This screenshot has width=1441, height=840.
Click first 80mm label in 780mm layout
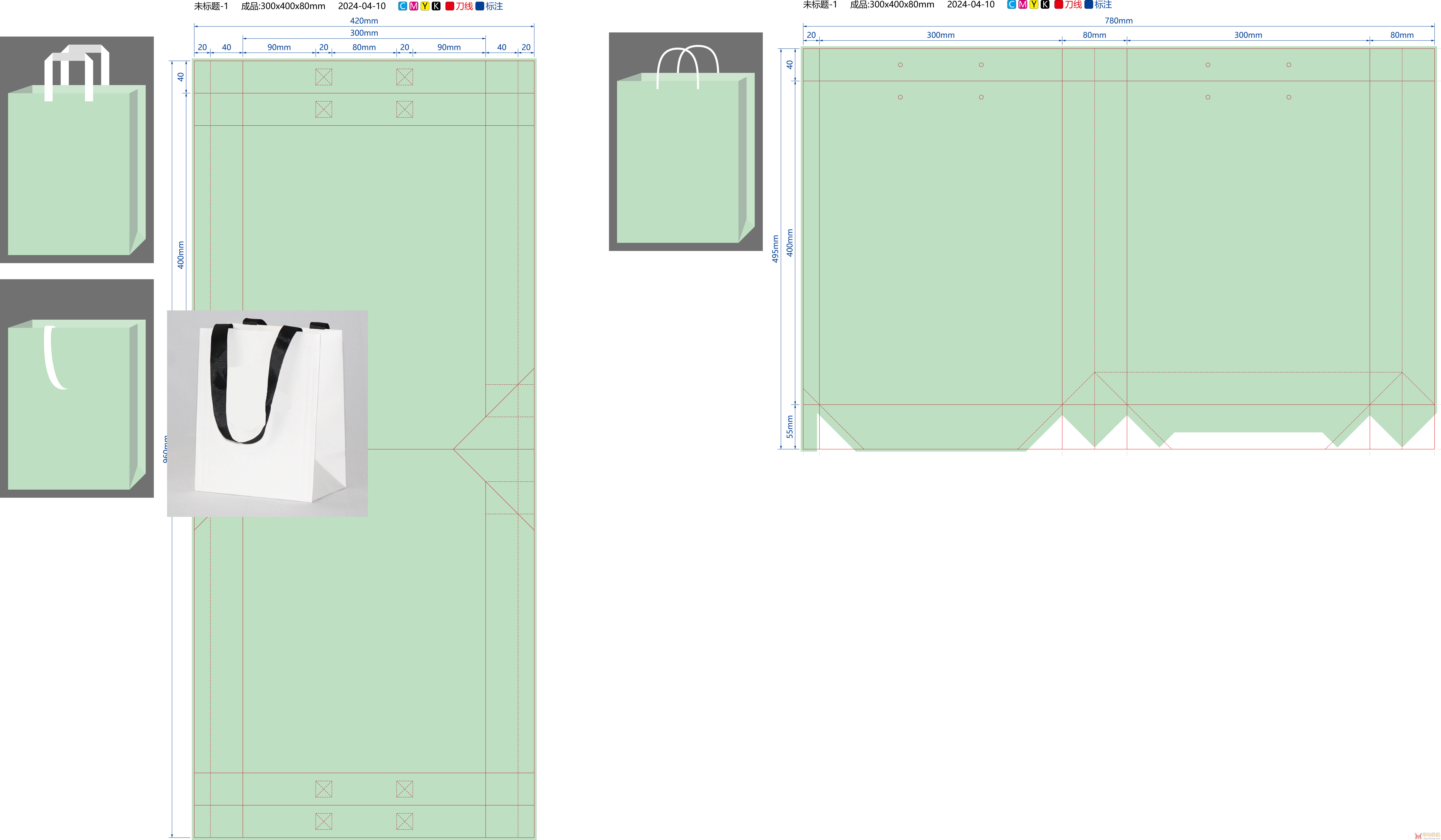pyautogui.click(x=1095, y=35)
